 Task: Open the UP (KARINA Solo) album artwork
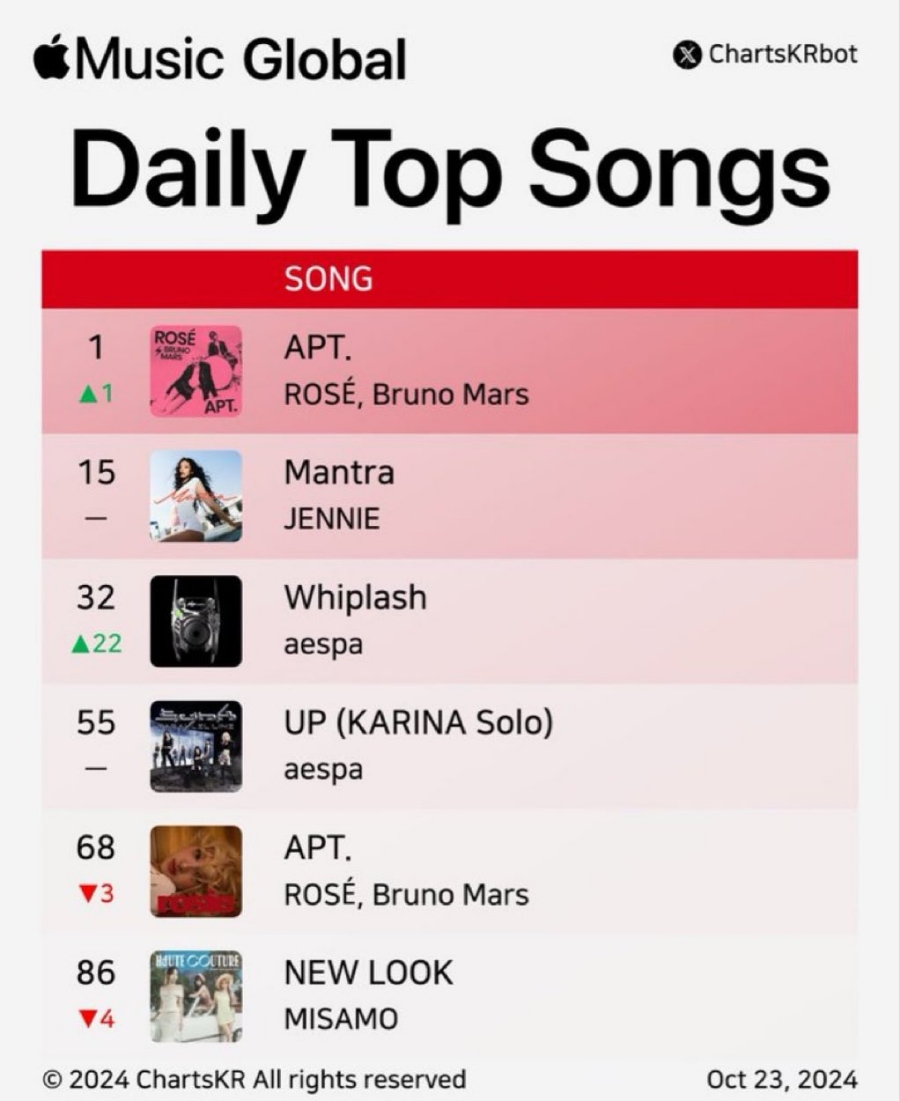pos(196,746)
